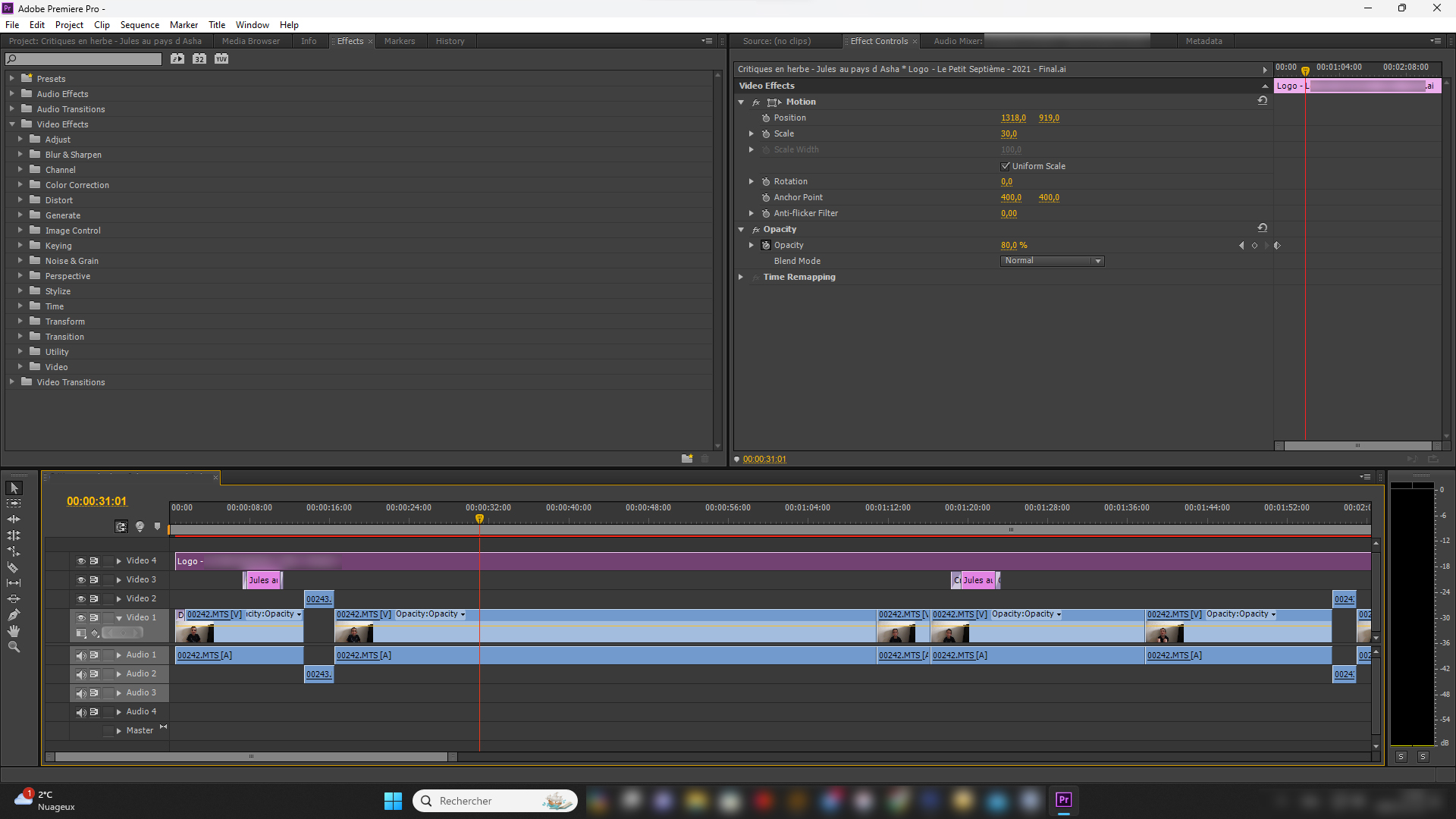Expand the Keying effects subfolder
The height and width of the screenshot is (819, 1456).
pos(20,245)
